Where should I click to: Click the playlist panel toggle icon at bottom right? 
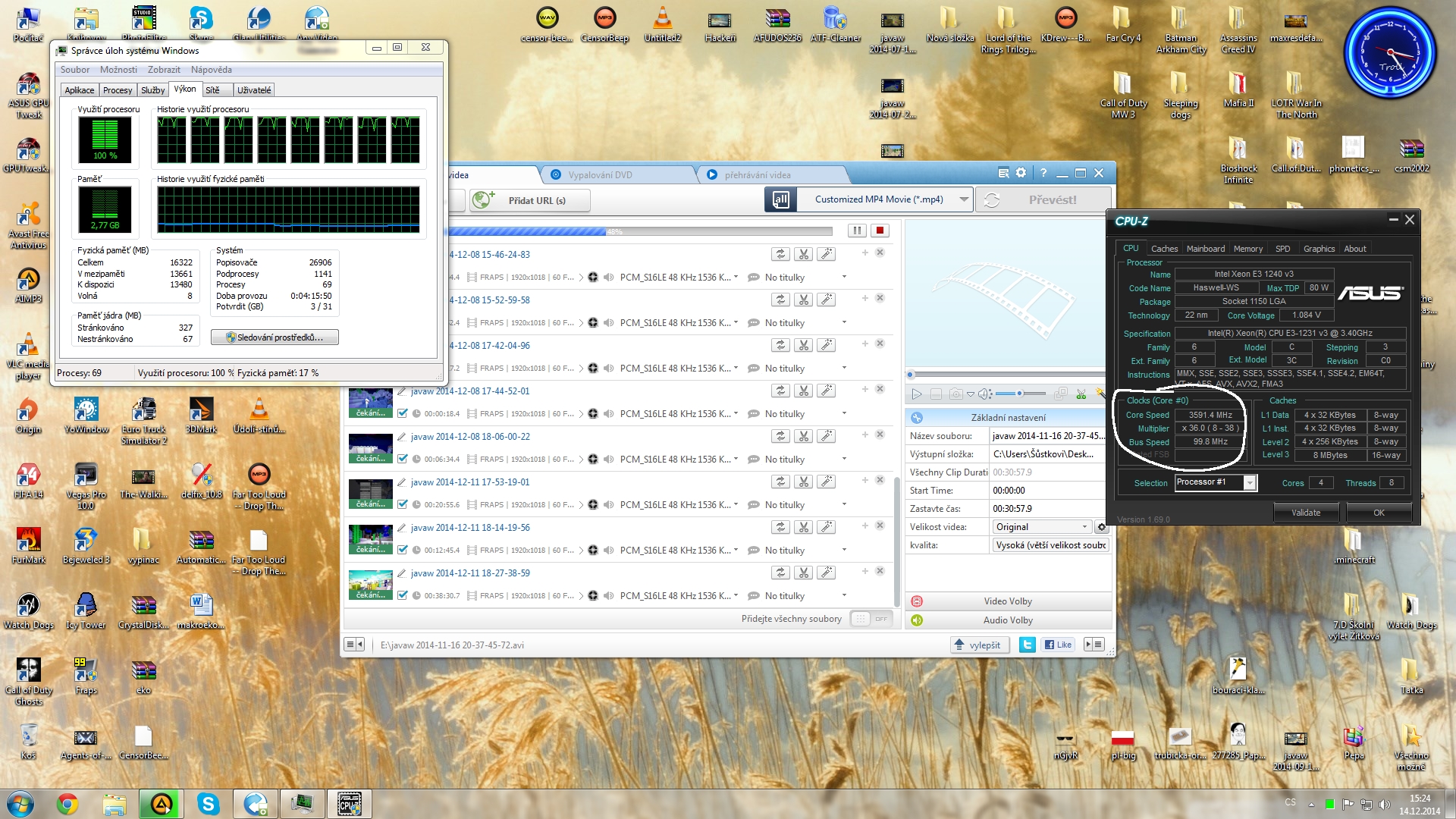(x=1094, y=645)
